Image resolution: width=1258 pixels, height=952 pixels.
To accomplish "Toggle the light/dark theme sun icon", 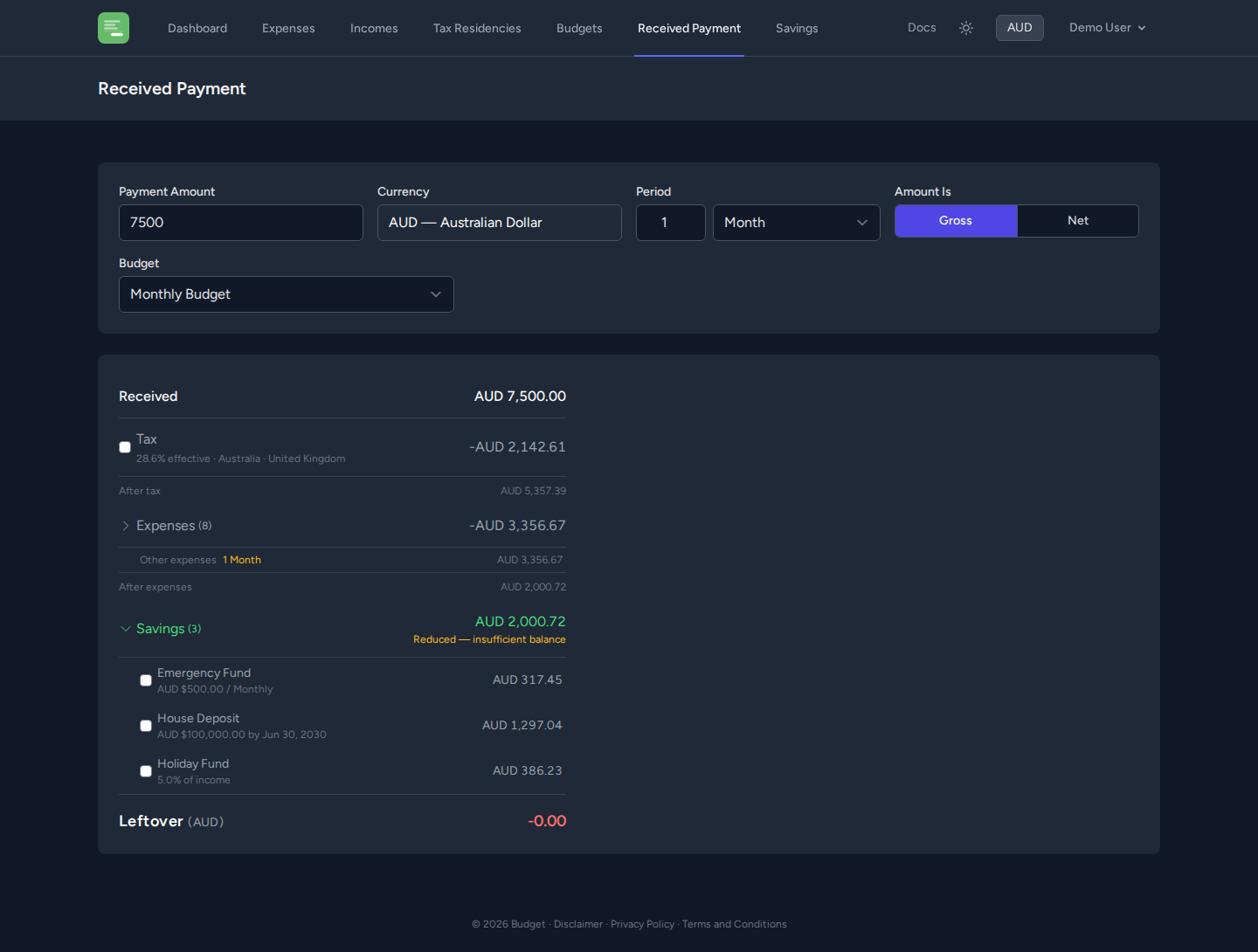I will pyautogui.click(x=966, y=28).
